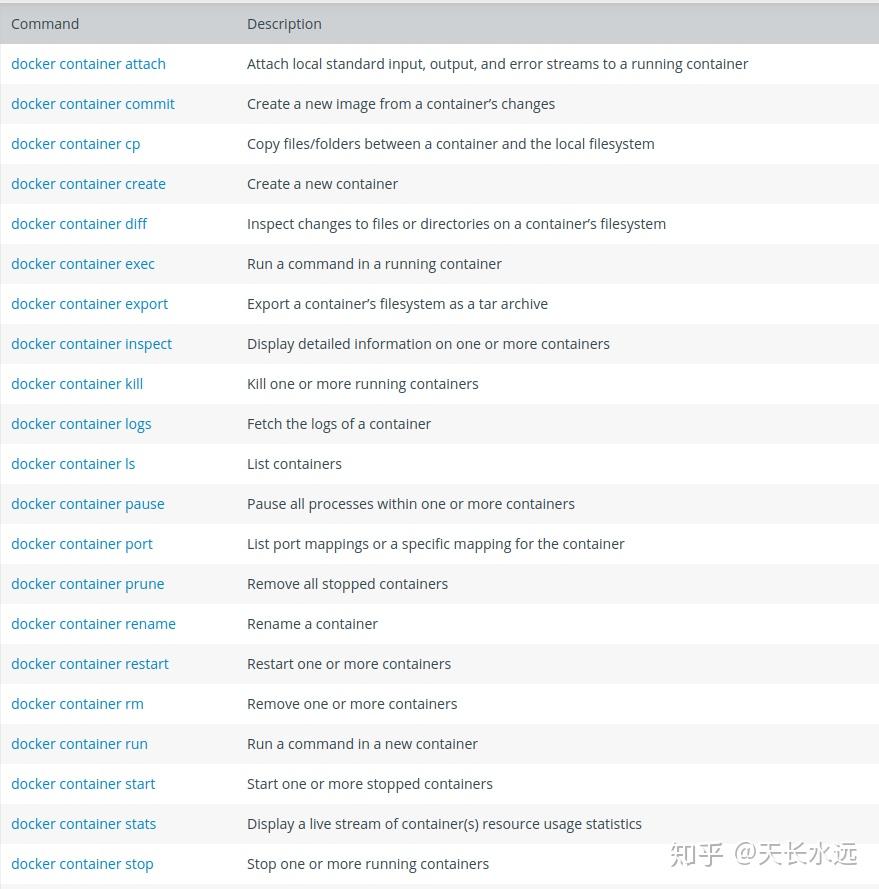Click 'Attach local standard input, output' description
The height and width of the screenshot is (889, 879).
click(498, 64)
